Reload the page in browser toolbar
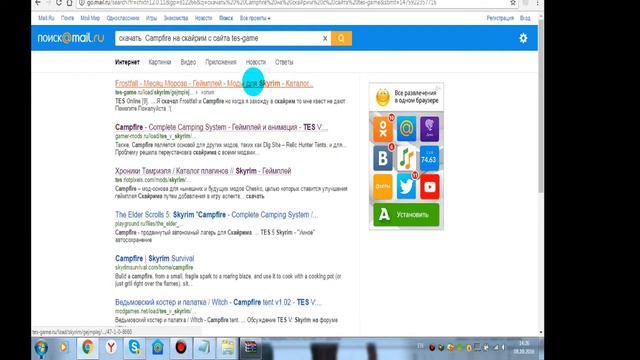 pos(59,3)
